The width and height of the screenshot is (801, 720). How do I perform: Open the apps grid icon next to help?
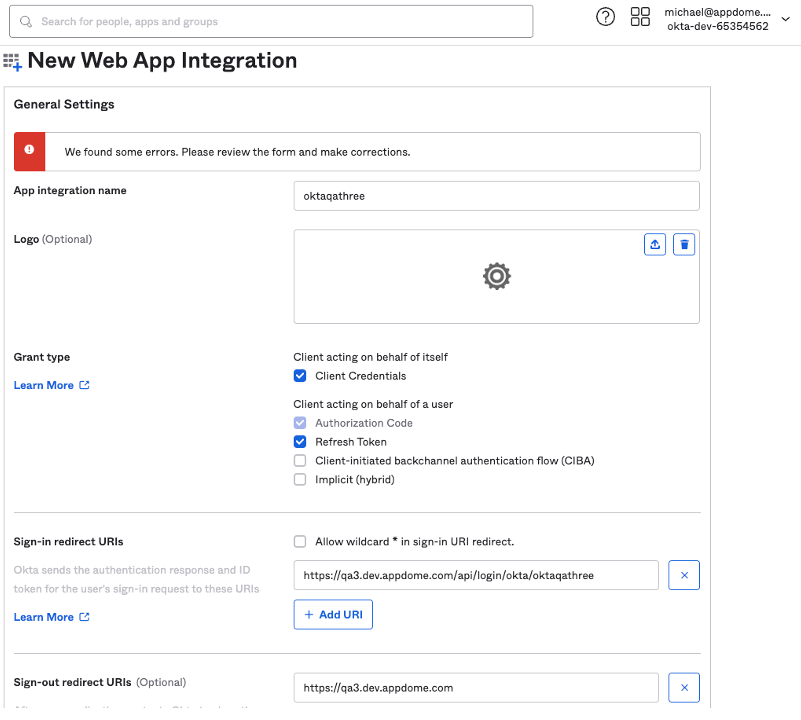tap(640, 17)
